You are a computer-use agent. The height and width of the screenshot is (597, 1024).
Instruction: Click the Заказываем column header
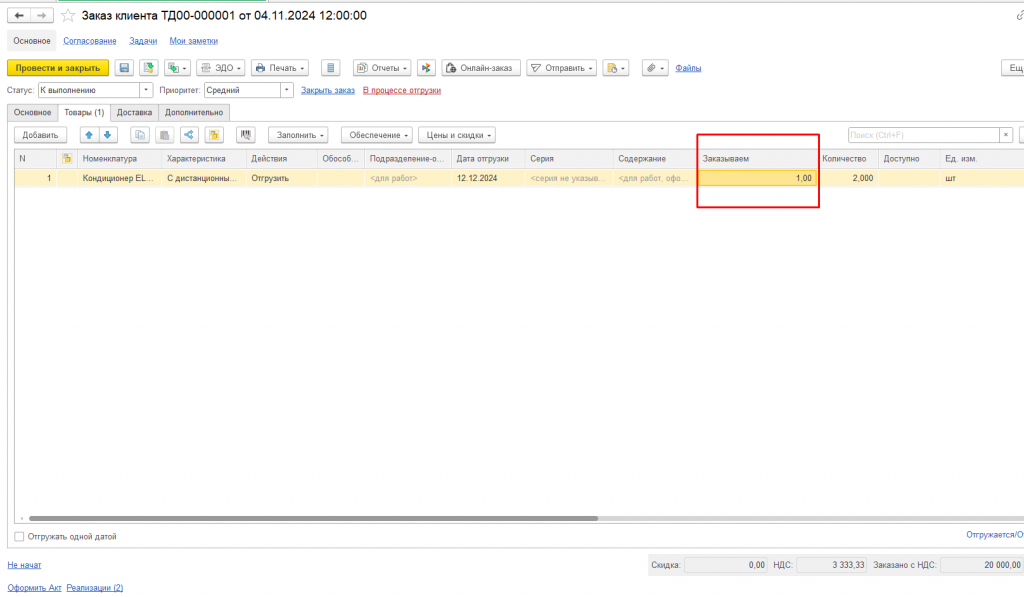coord(758,159)
